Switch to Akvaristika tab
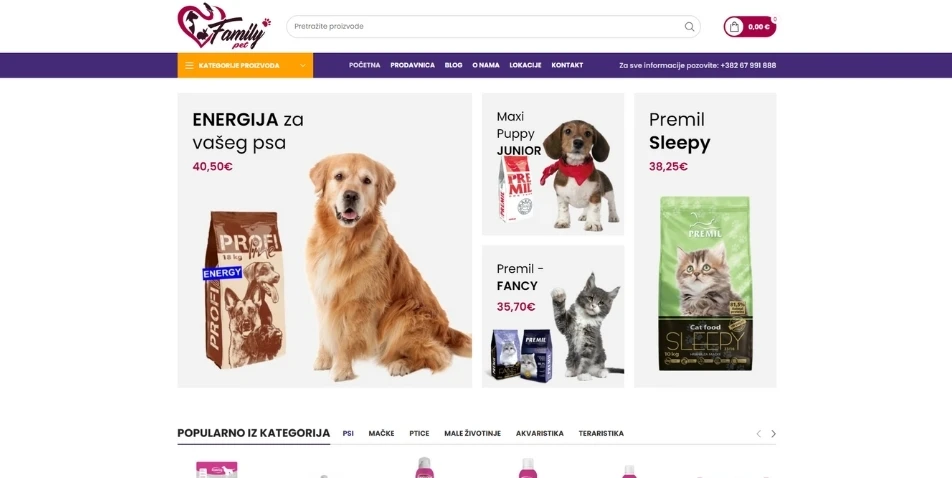This screenshot has height=478, width=952. [540, 434]
